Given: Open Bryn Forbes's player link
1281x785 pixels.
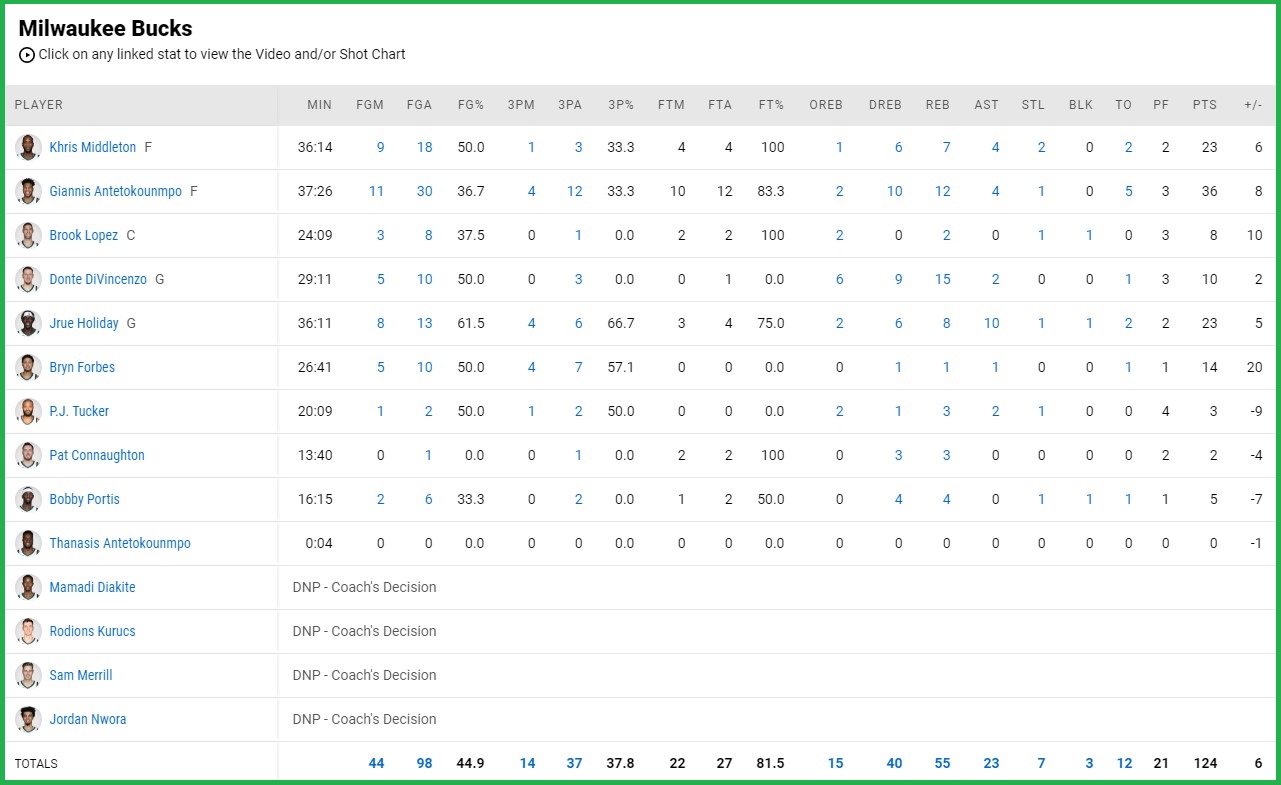Looking at the screenshot, I should 82,367.
